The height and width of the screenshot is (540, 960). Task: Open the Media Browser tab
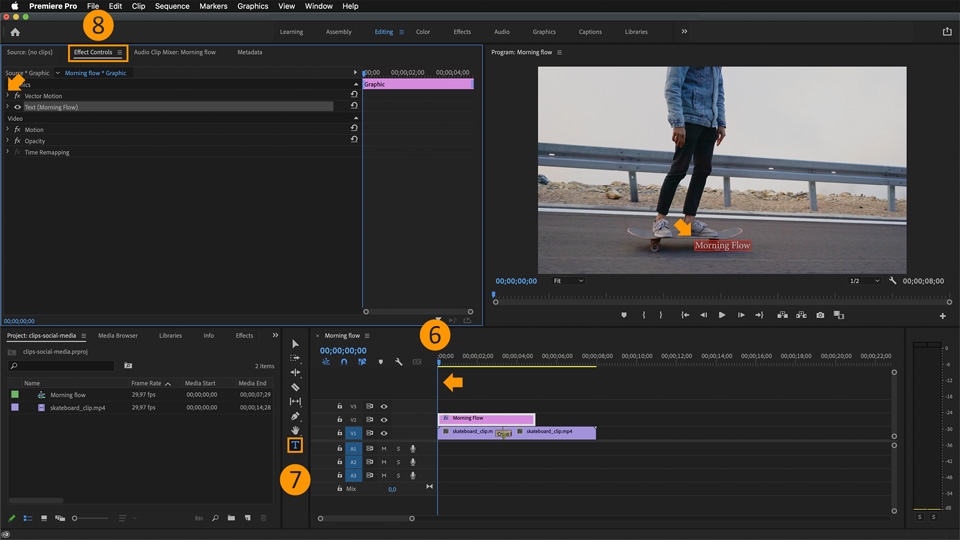(118, 336)
